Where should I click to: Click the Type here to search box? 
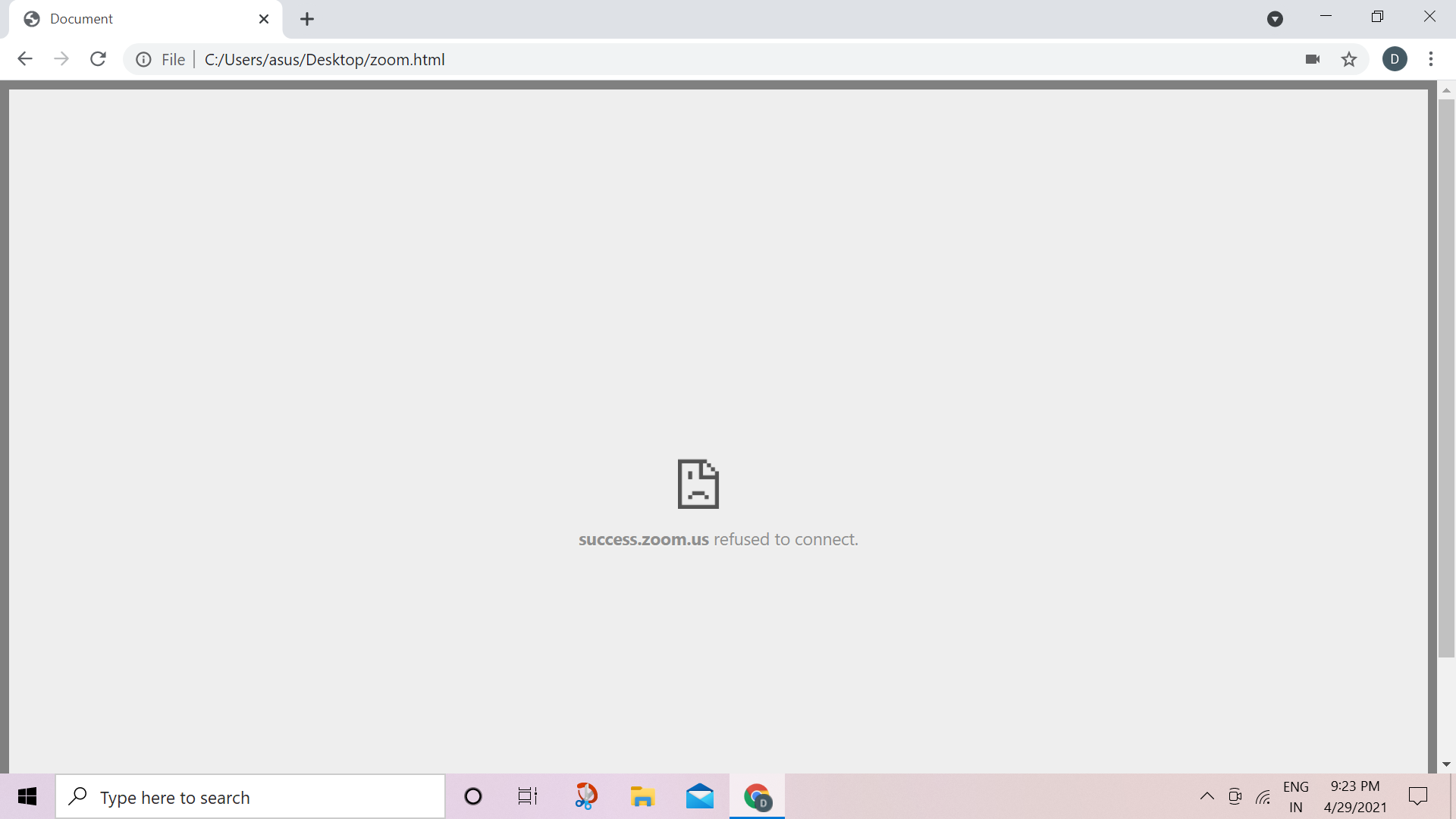pyautogui.click(x=250, y=797)
